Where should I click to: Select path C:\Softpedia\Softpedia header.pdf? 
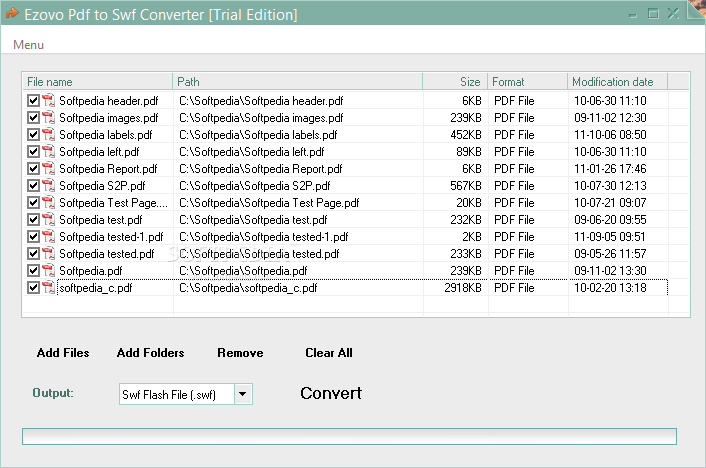261,100
